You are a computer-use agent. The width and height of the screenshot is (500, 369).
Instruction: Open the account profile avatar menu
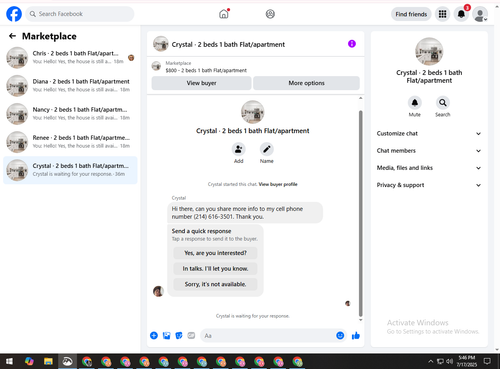[480, 15]
